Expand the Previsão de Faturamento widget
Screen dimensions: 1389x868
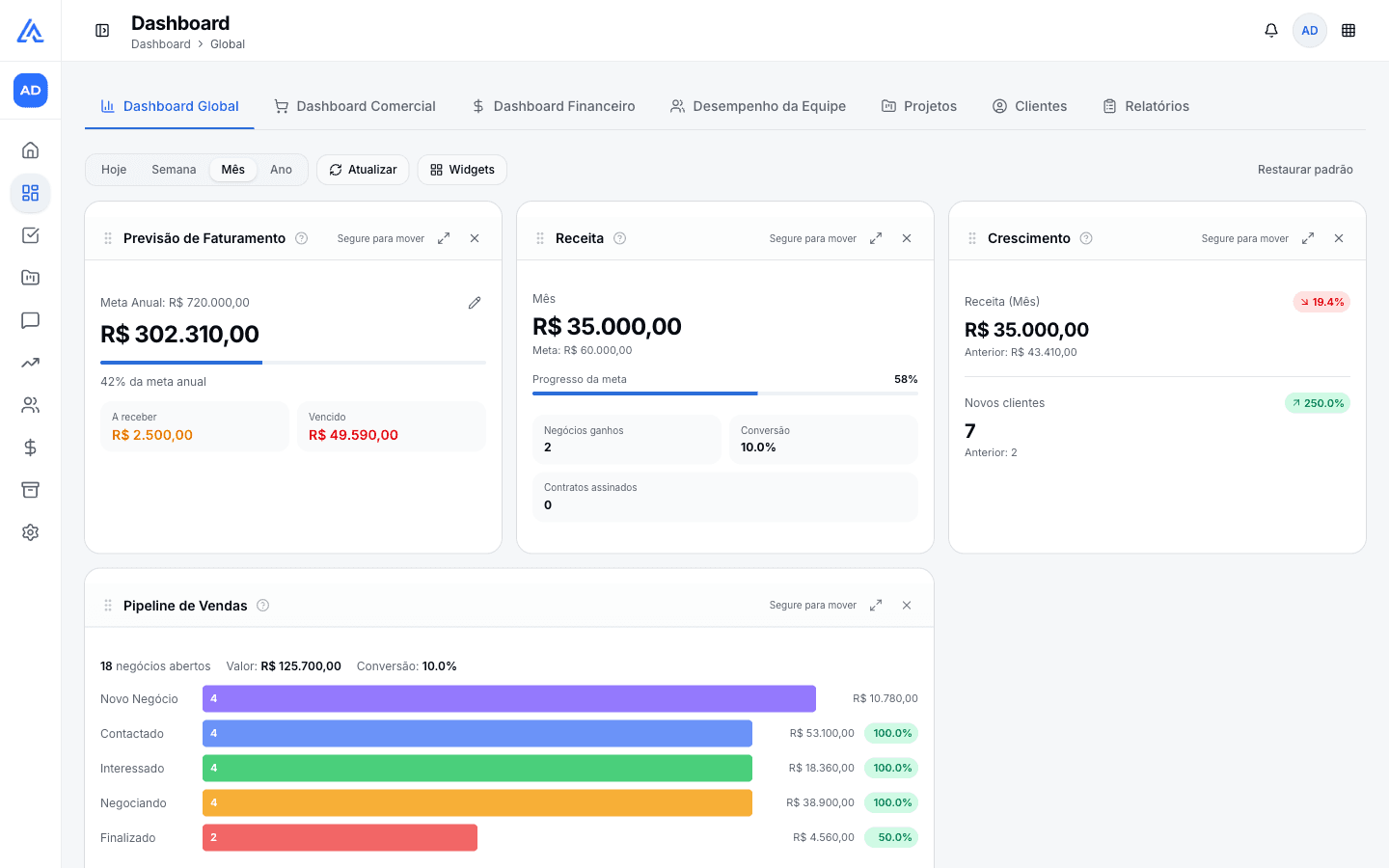coord(444,238)
